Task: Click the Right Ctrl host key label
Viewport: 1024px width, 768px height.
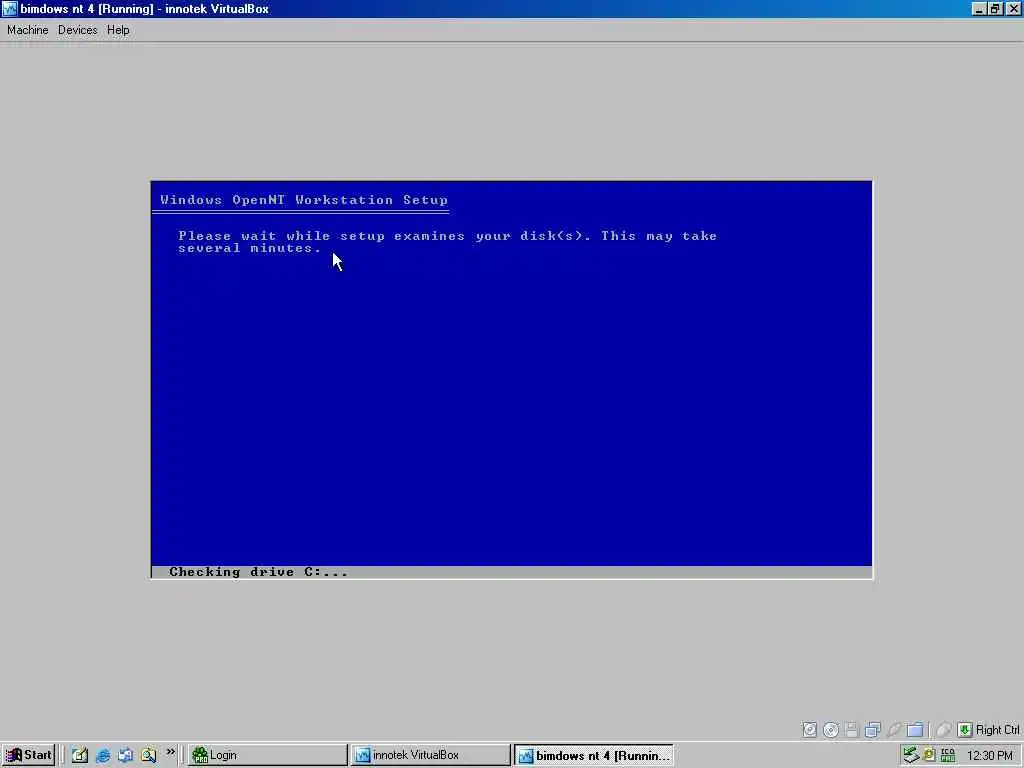Action: pyautogui.click(x=997, y=729)
